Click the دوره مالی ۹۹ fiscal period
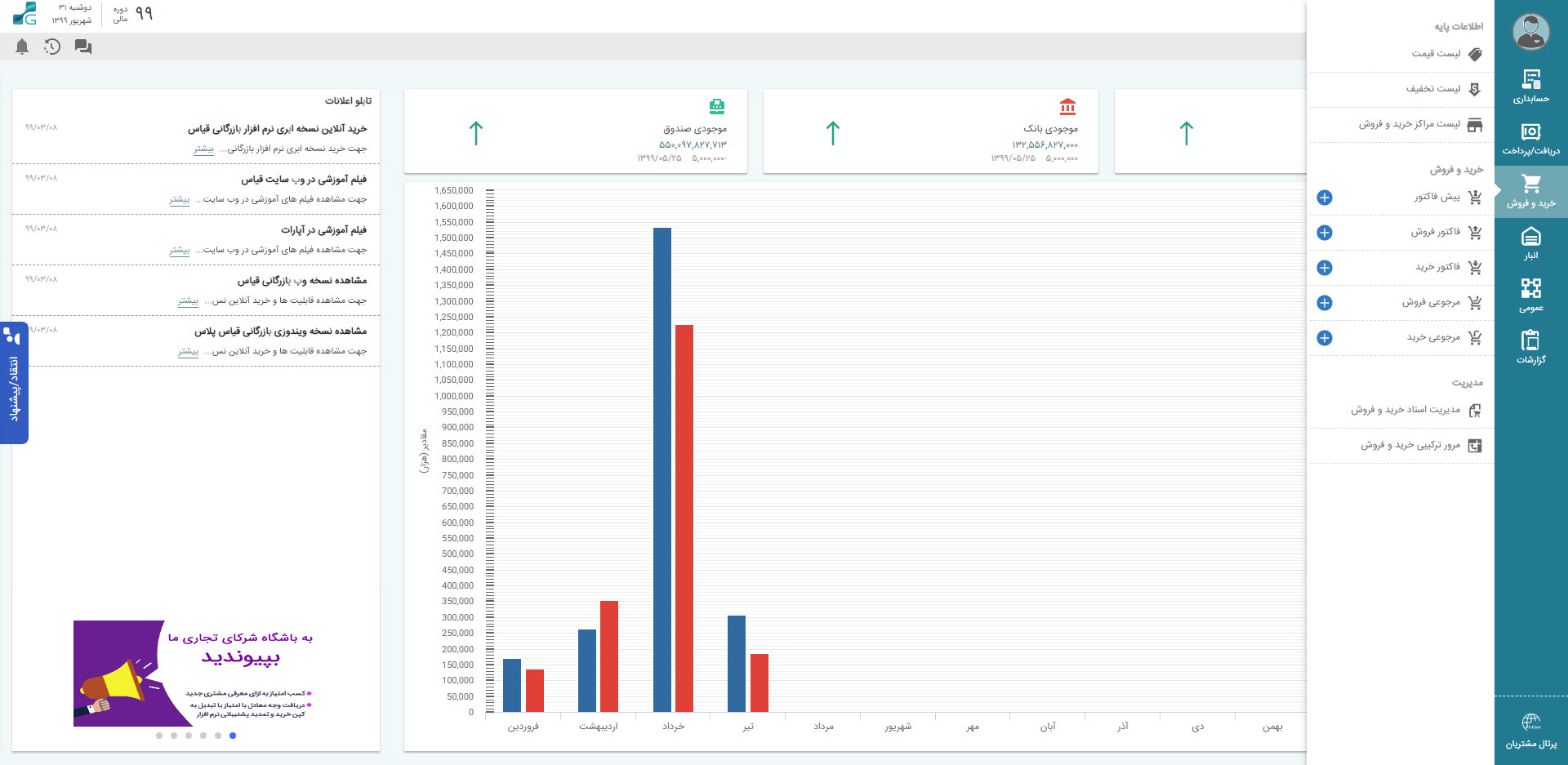This screenshot has height=765, width=1568. [x=132, y=14]
